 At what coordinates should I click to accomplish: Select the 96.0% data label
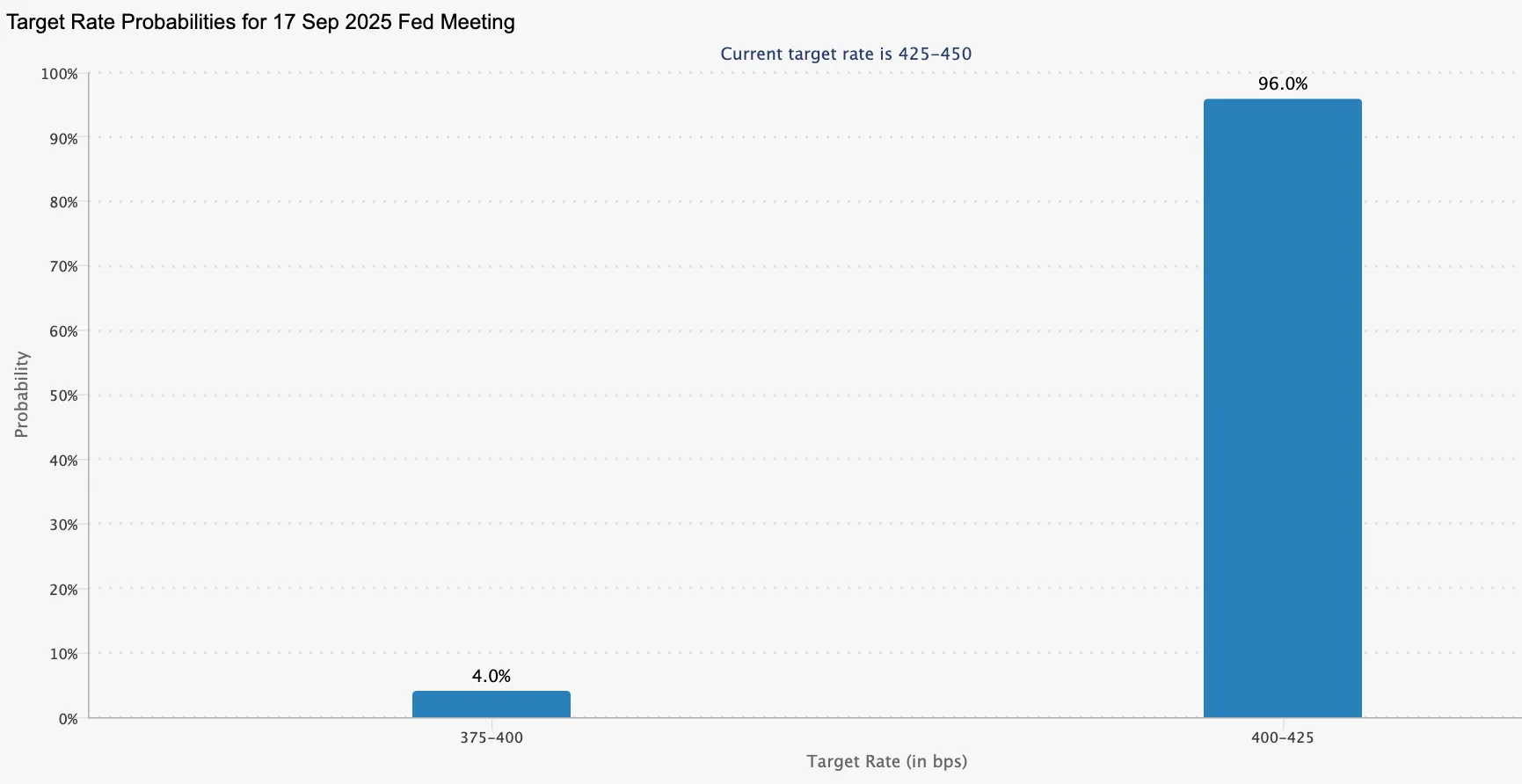(1283, 84)
